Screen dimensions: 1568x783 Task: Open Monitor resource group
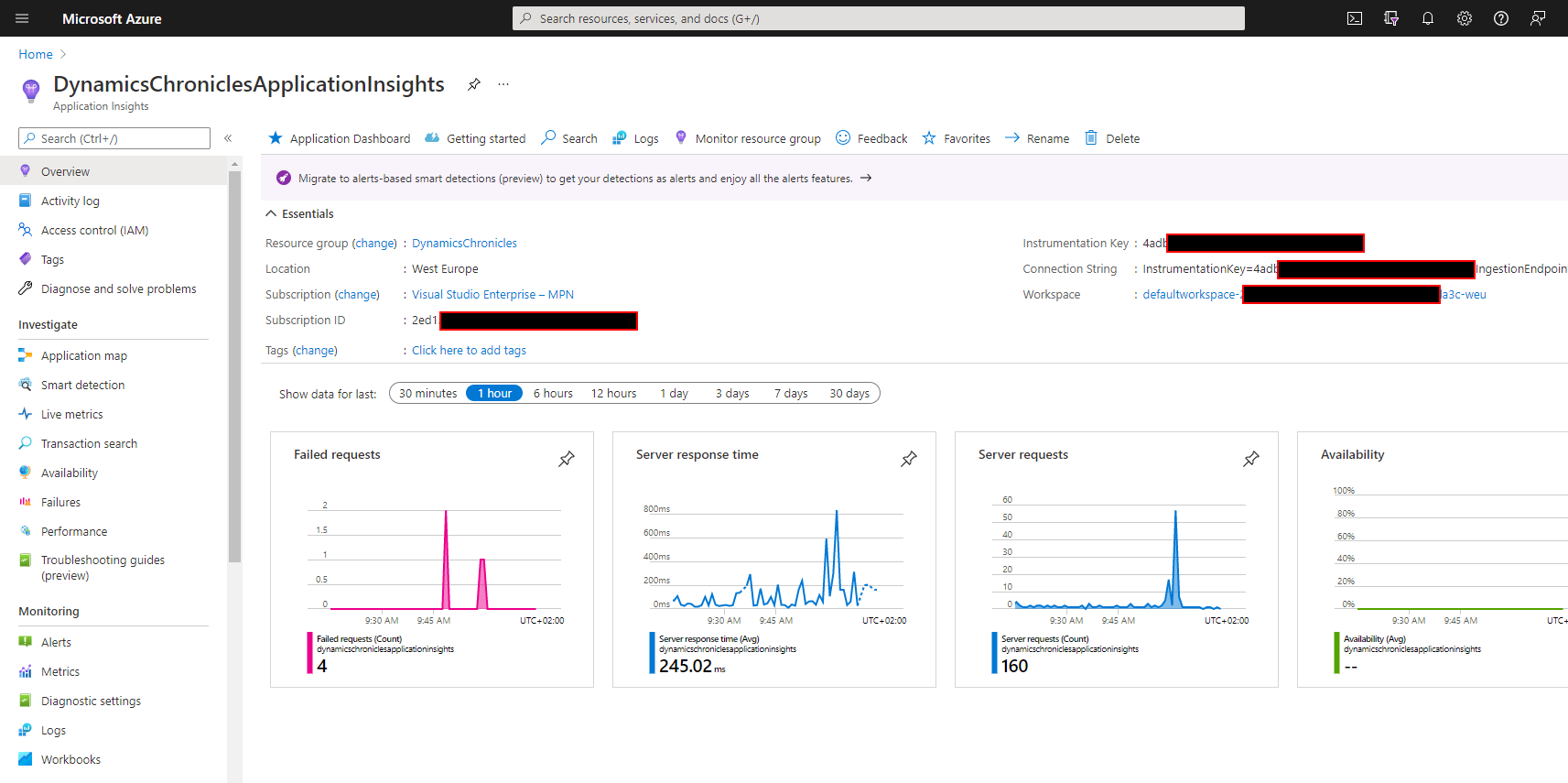click(x=747, y=138)
